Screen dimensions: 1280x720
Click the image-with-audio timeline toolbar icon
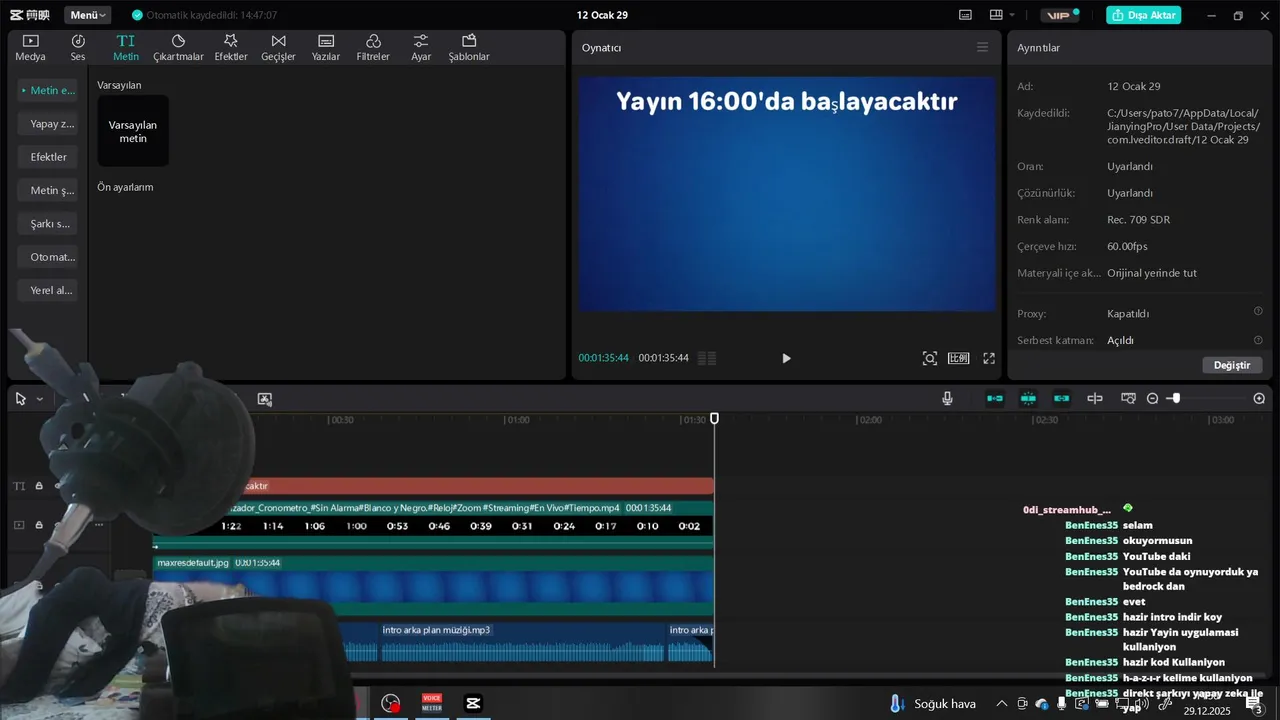pos(265,398)
